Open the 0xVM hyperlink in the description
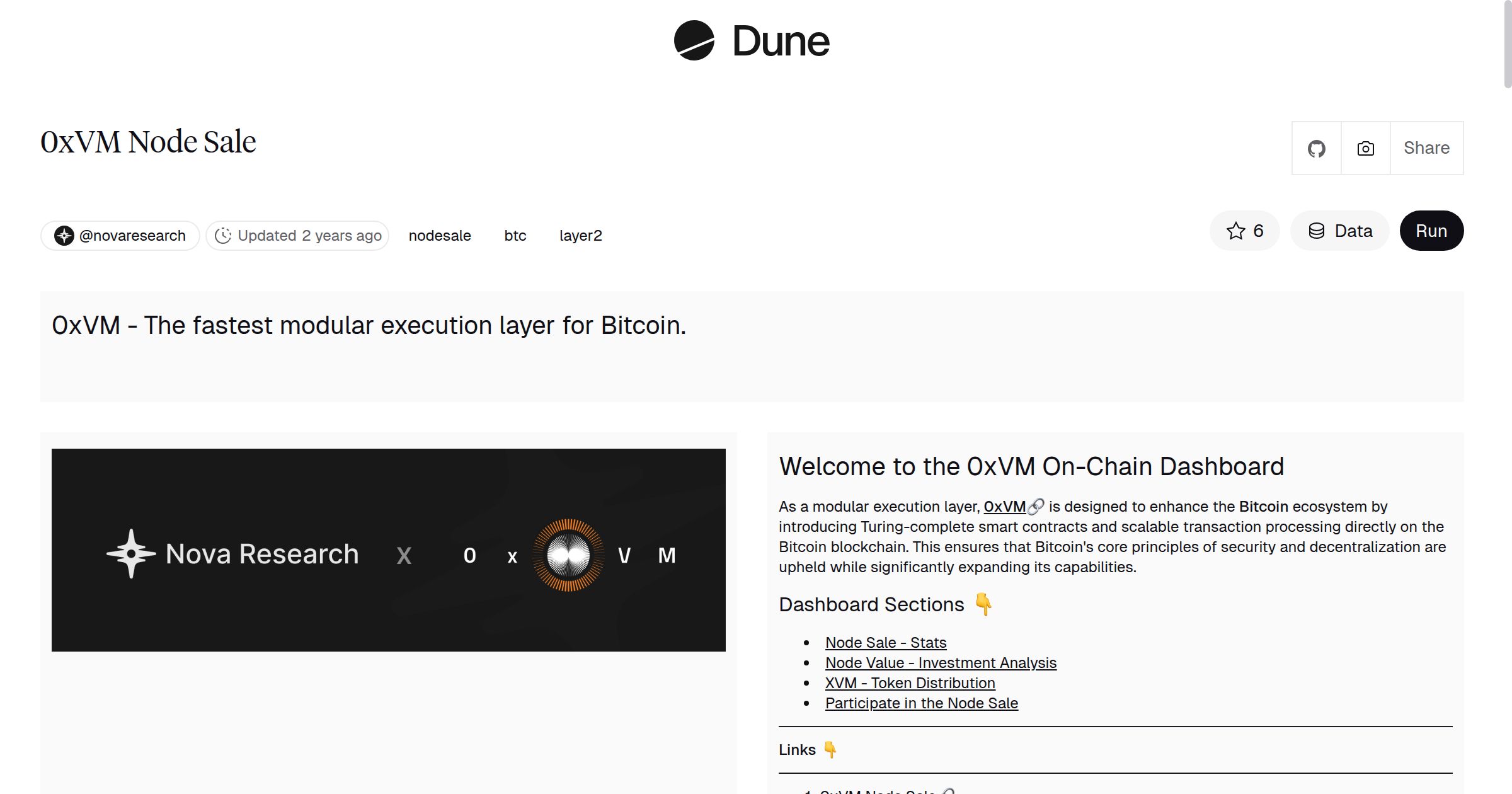1512x794 pixels. 1005,506
